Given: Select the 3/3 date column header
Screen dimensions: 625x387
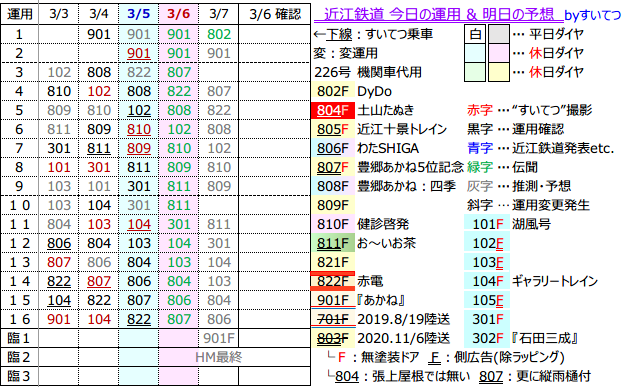Looking at the screenshot, I should click(59, 14).
